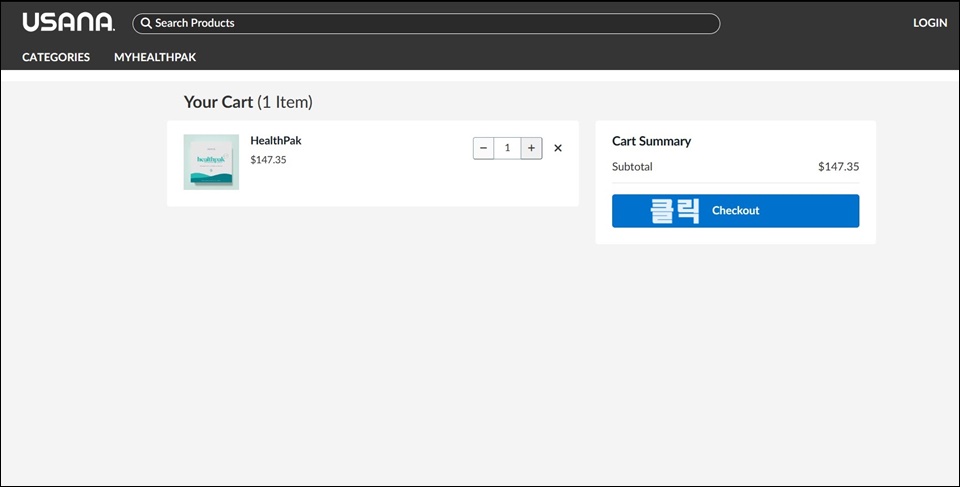This screenshot has width=960, height=487.
Task: Go to MYHEALTHPAK in the navigation
Action: coord(155,57)
